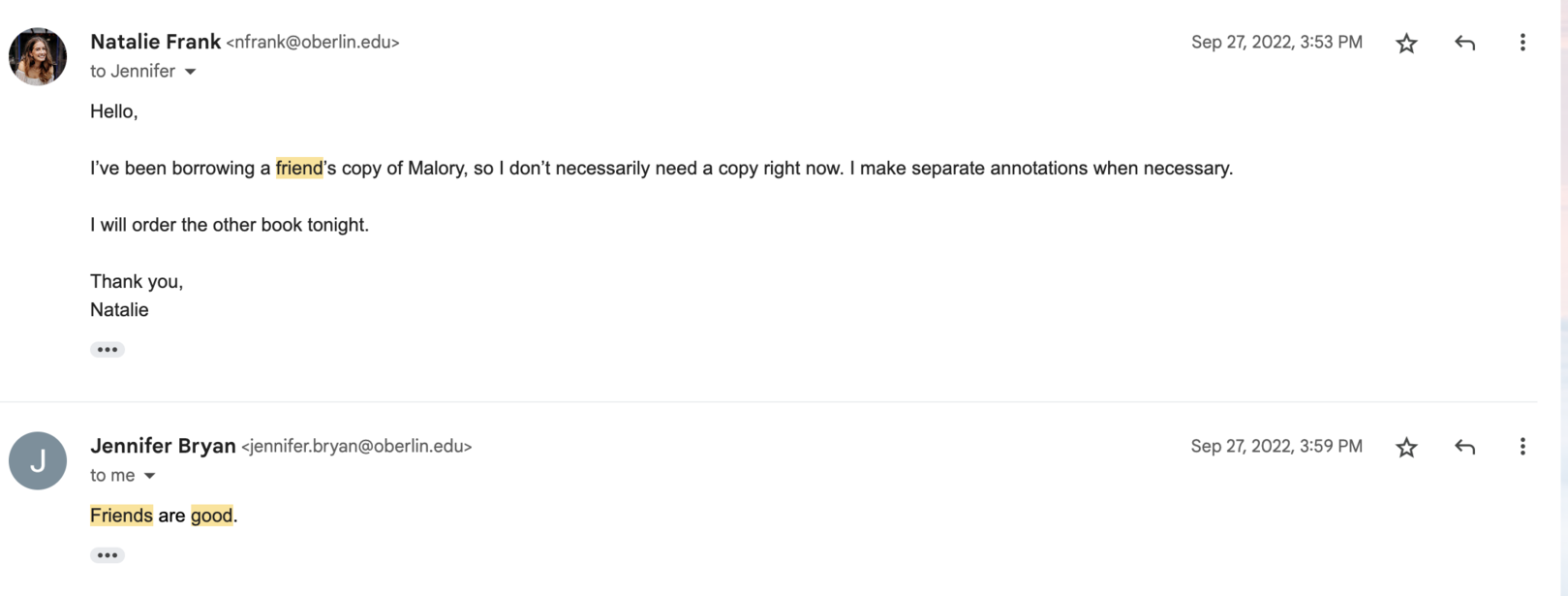Click Jennifer Bryan's "J" avatar
Screen dimensions: 1568x596
(38, 460)
